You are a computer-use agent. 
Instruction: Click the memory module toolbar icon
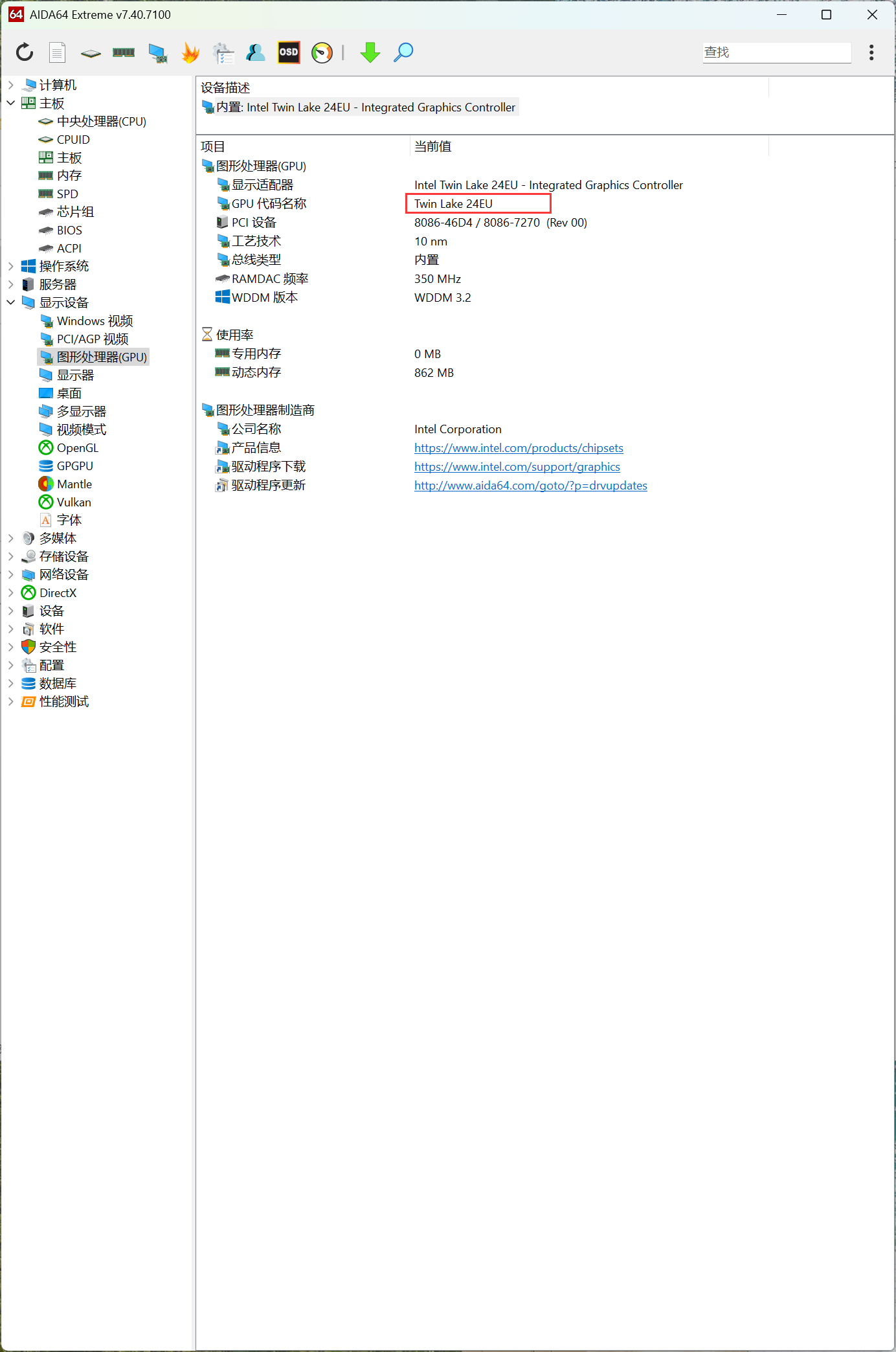[x=124, y=52]
